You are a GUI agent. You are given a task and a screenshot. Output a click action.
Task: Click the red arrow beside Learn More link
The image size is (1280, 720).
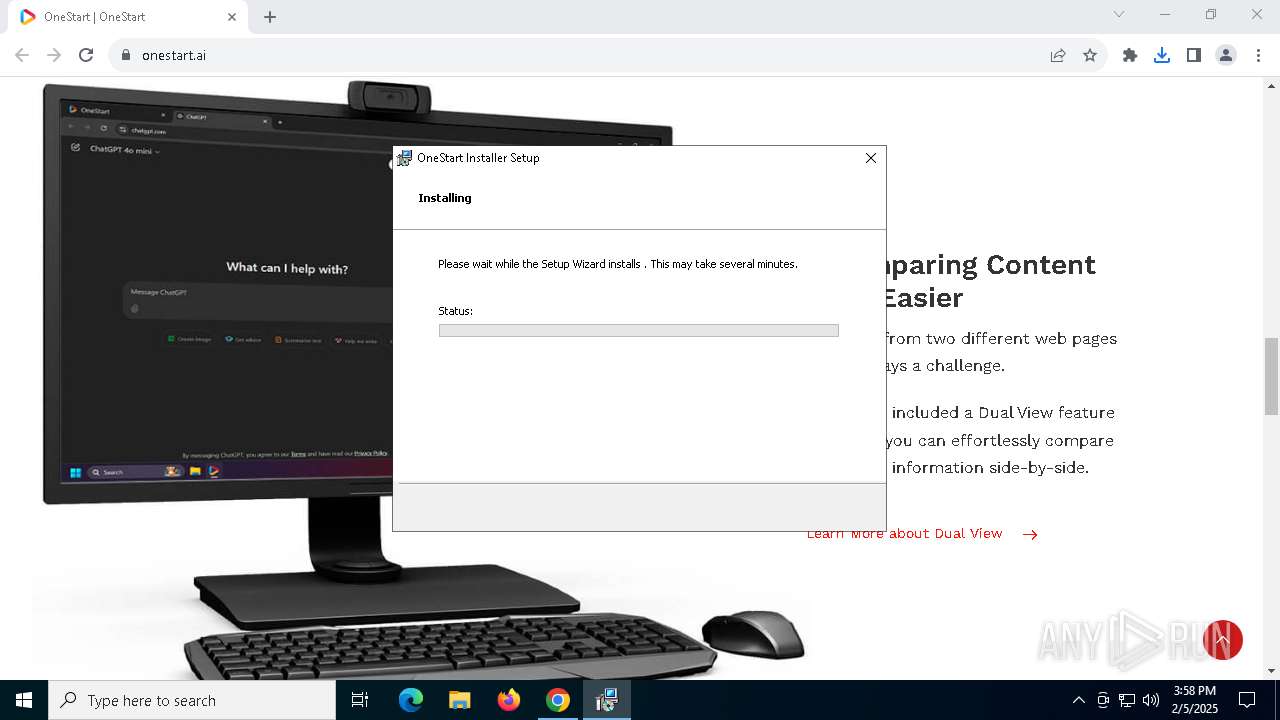click(1030, 534)
